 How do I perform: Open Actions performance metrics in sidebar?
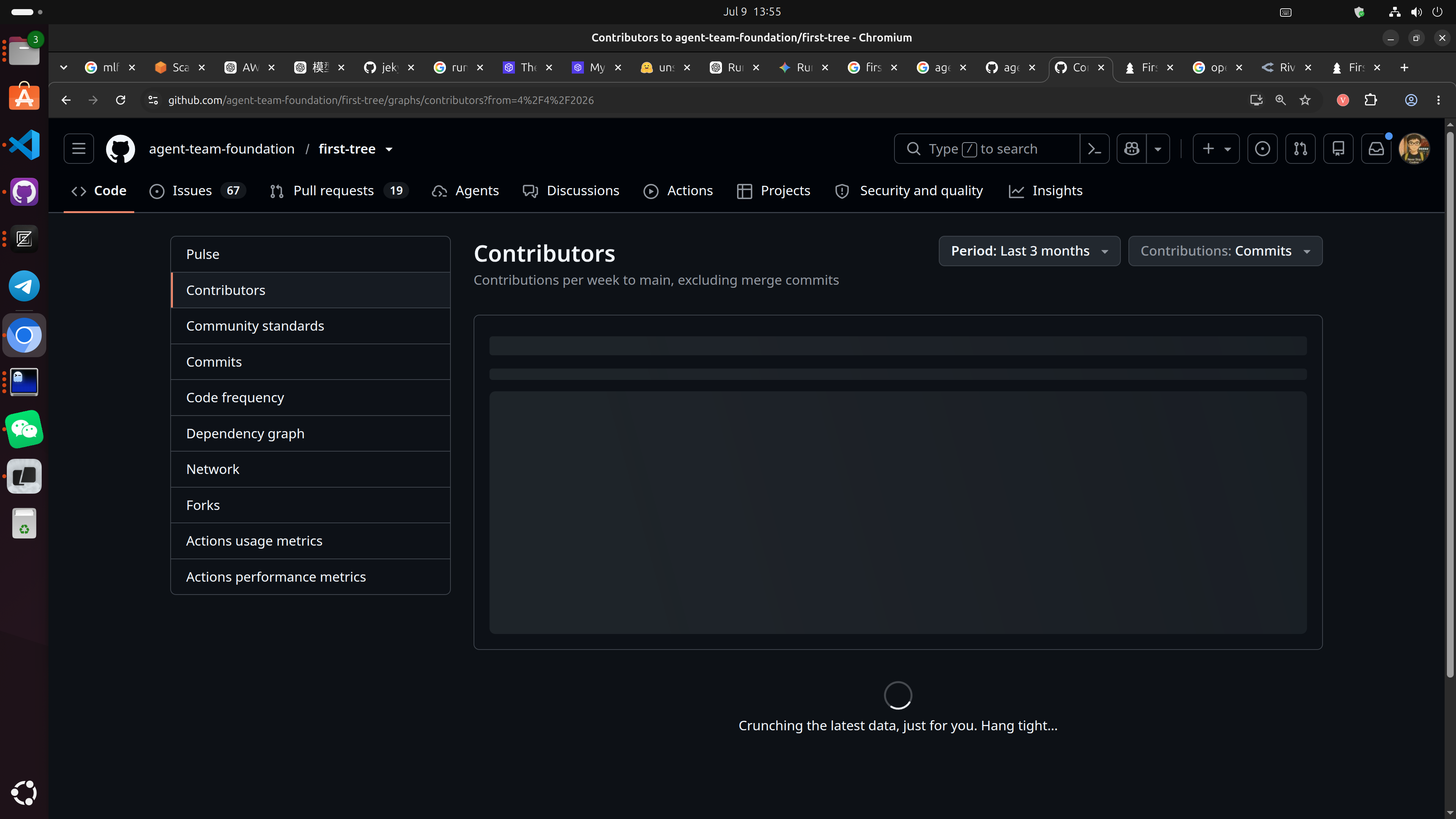310,576
